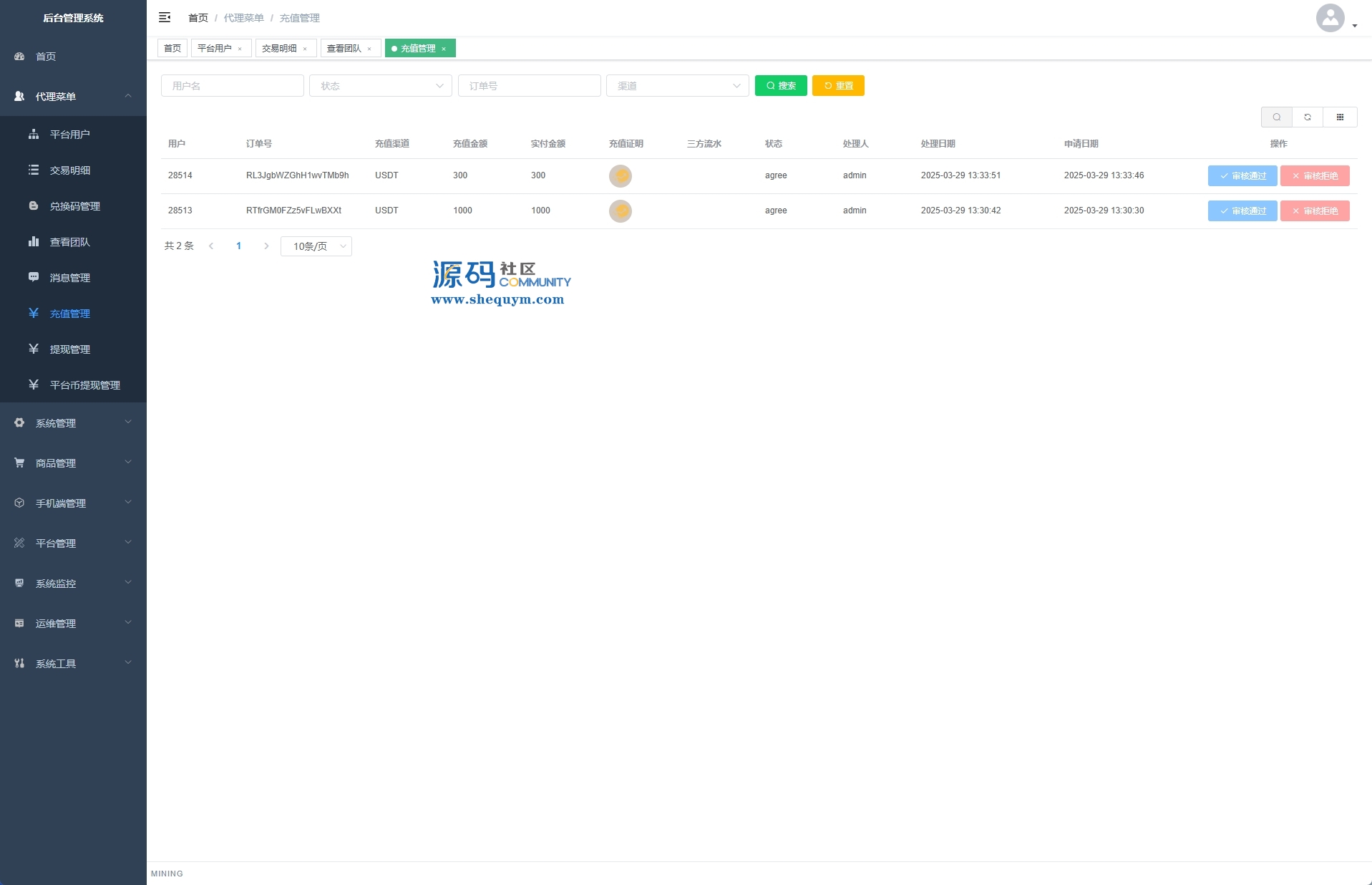The height and width of the screenshot is (885, 1372).
Task: Close the 平台用户 tab
Action: coord(240,49)
